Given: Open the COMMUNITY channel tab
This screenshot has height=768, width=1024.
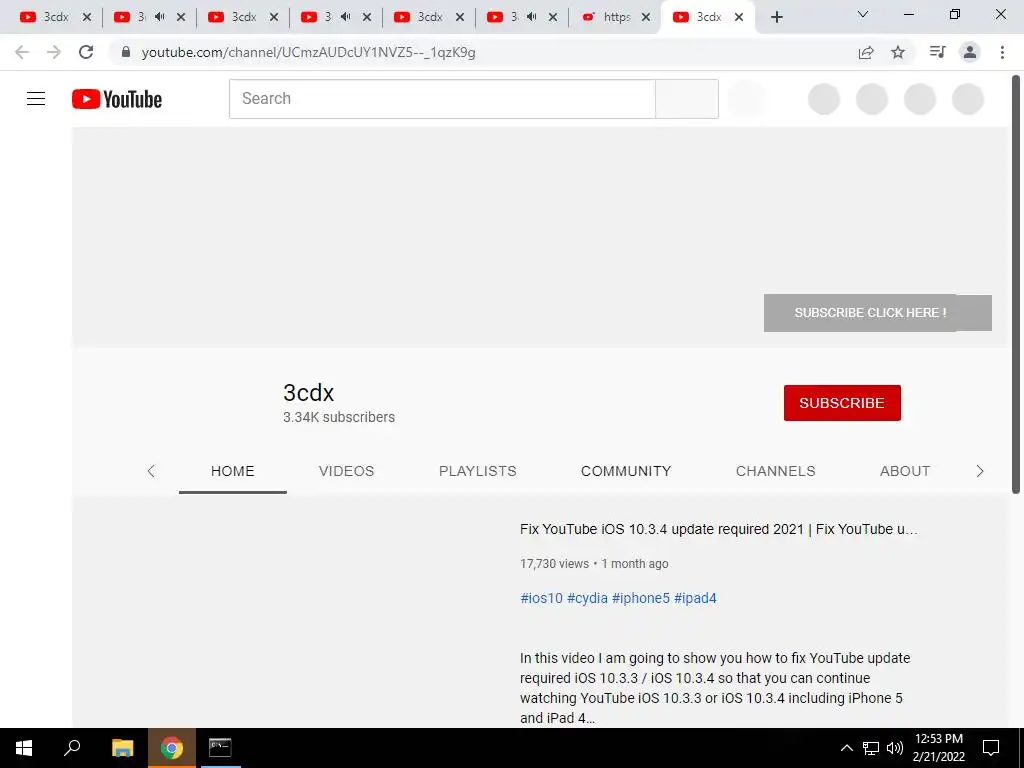Looking at the screenshot, I should (x=626, y=471).
